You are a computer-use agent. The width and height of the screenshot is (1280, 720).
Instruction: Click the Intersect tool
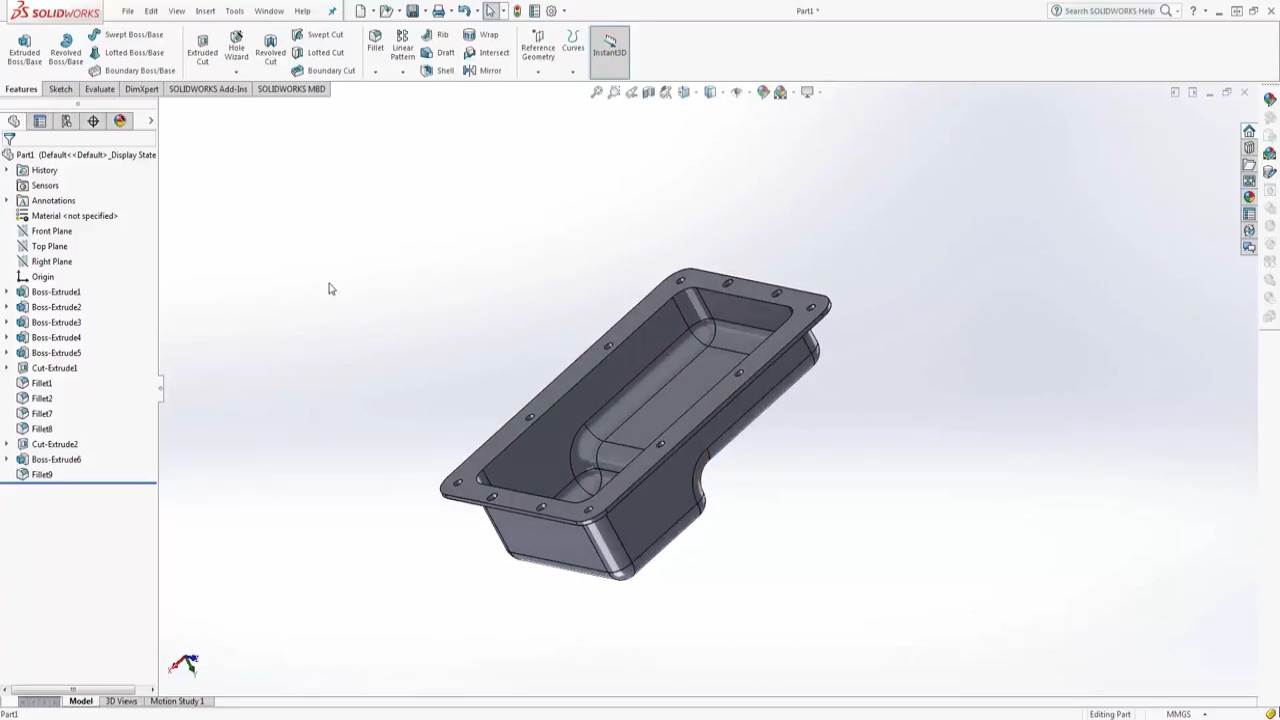(x=486, y=53)
